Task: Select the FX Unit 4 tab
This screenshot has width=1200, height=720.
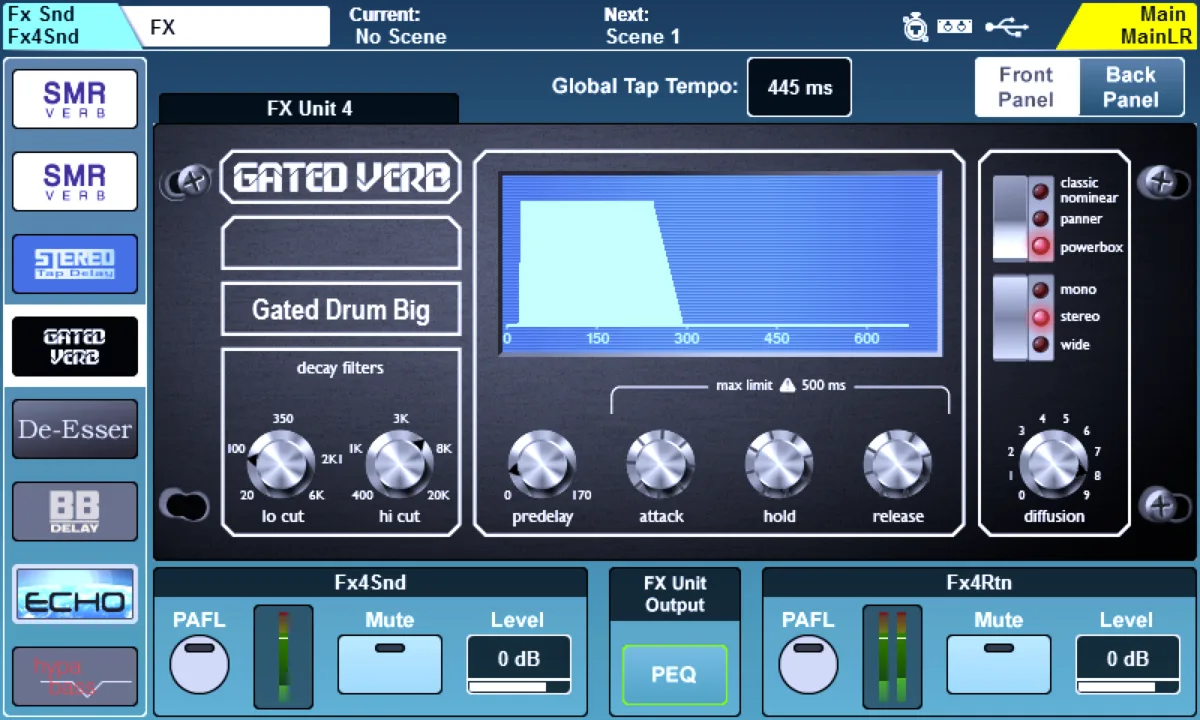Action: [309, 109]
